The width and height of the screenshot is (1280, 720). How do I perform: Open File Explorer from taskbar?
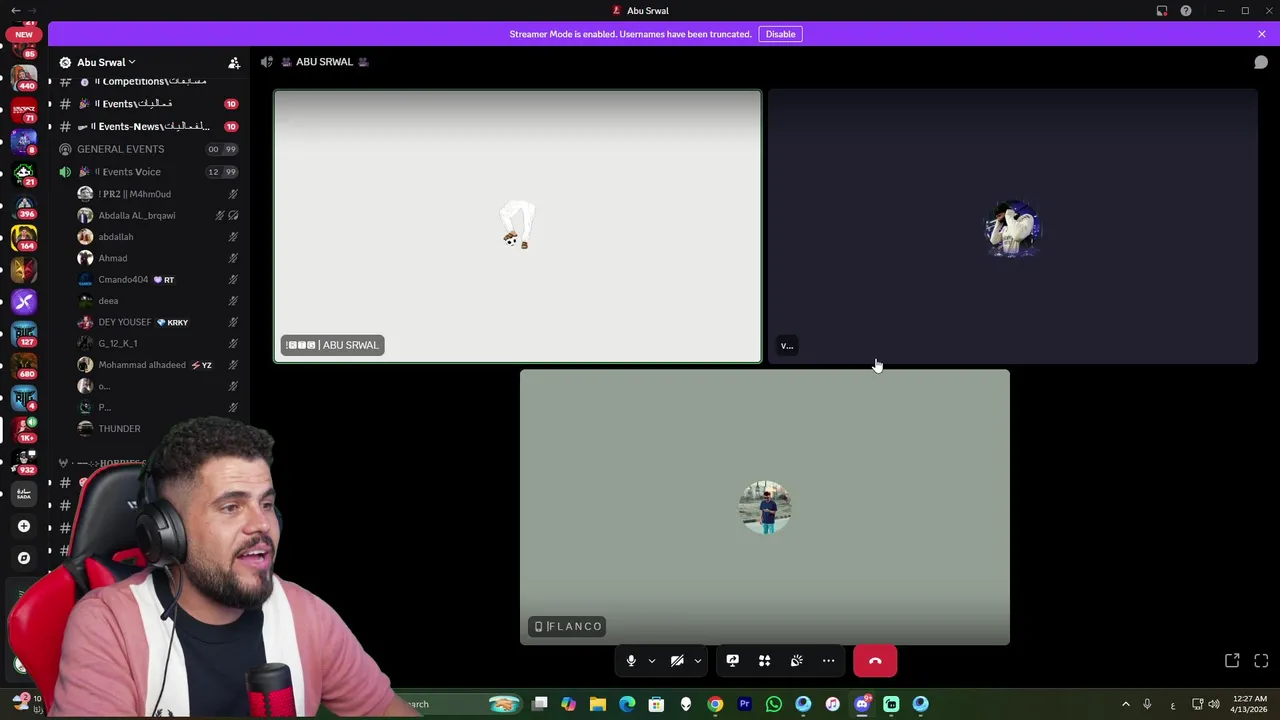pyautogui.click(x=598, y=704)
